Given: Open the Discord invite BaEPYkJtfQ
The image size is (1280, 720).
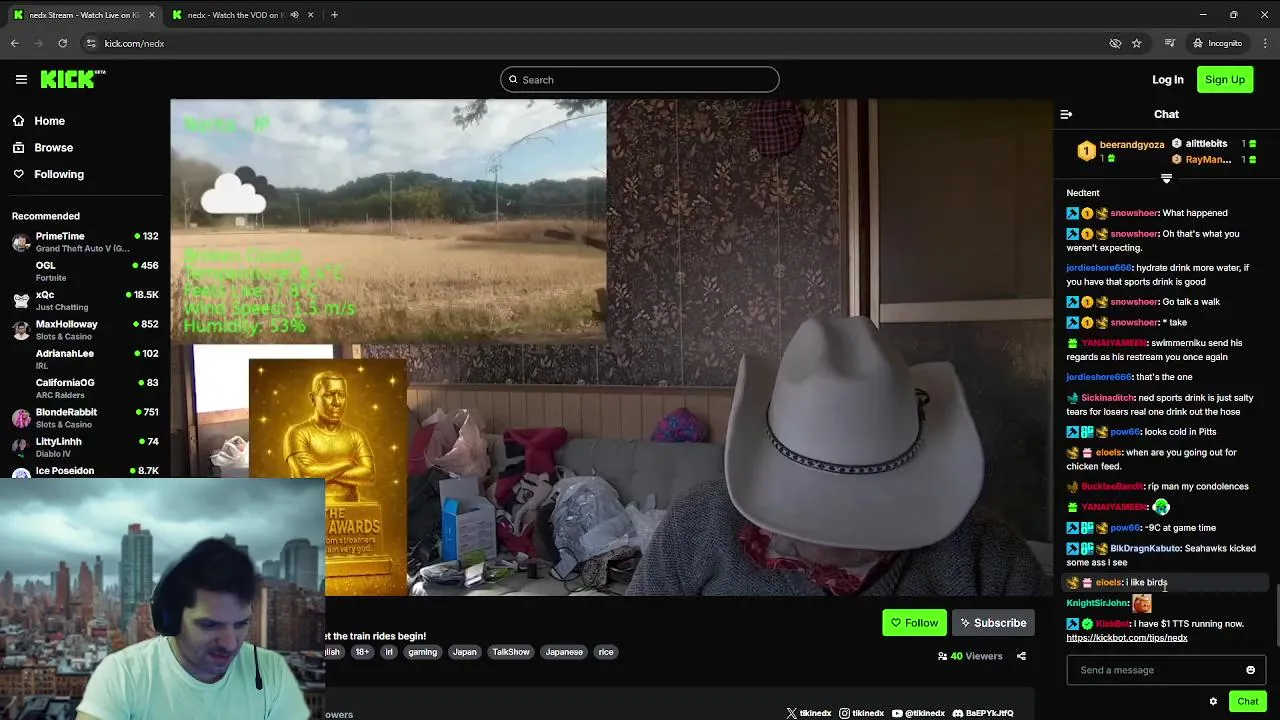Looking at the screenshot, I should point(983,713).
